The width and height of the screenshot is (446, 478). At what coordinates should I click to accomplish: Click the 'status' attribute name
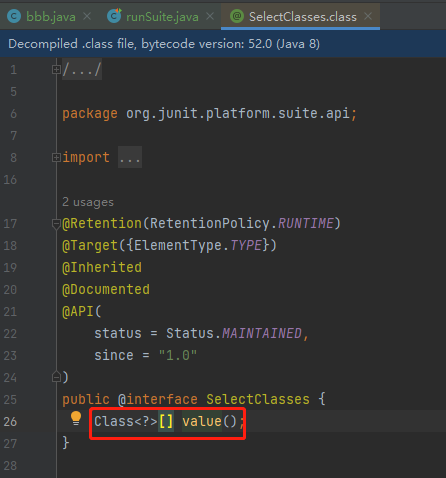118,333
